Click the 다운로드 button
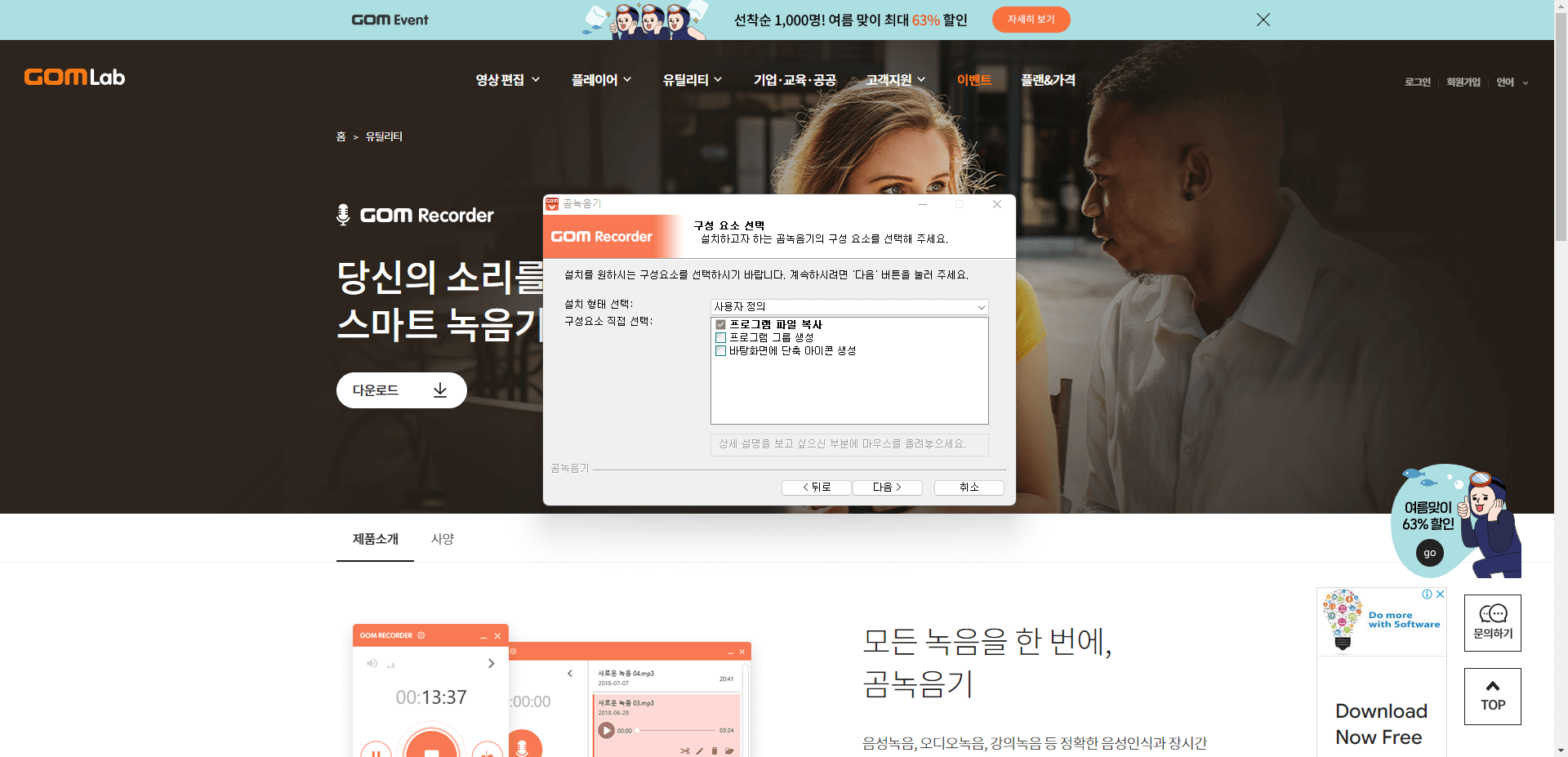The height and width of the screenshot is (757, 1568). tap(401, 390)
